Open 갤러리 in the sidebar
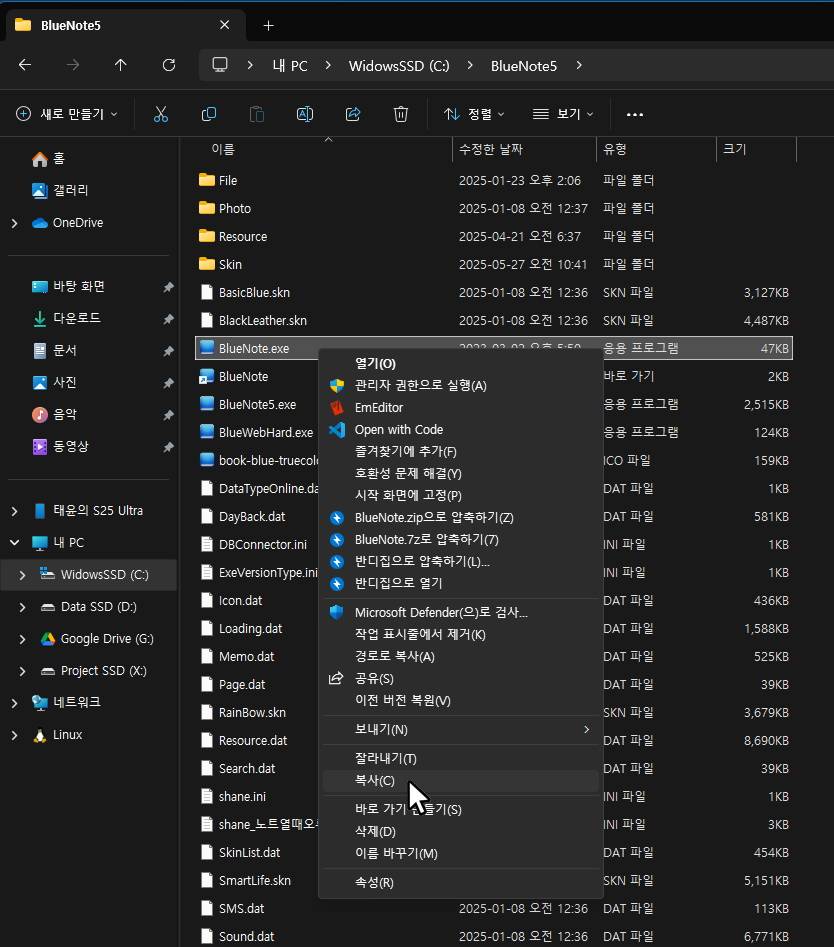The image size is (834, 947). point(60,190)
